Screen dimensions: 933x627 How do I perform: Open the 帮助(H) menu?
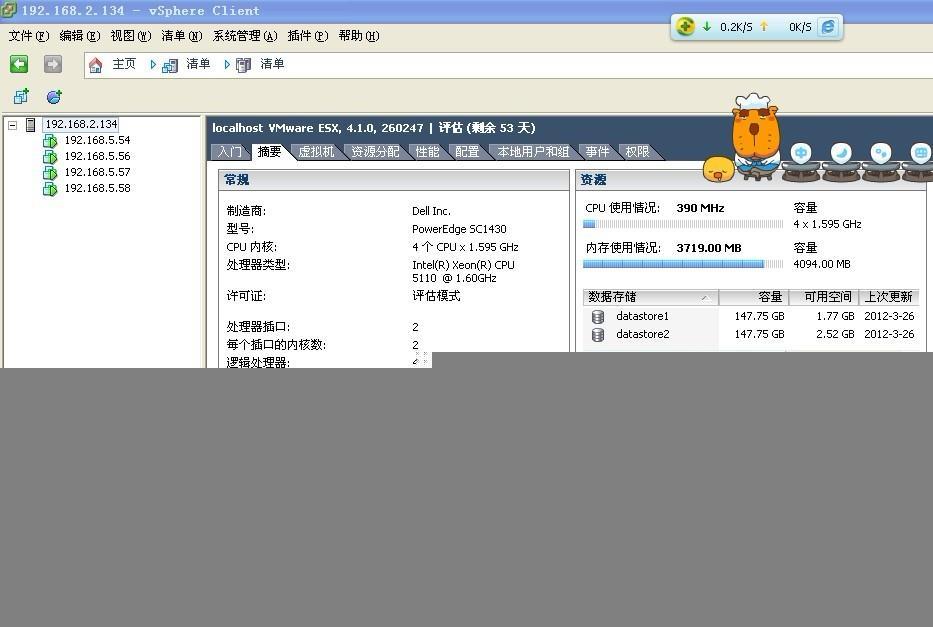359,36
